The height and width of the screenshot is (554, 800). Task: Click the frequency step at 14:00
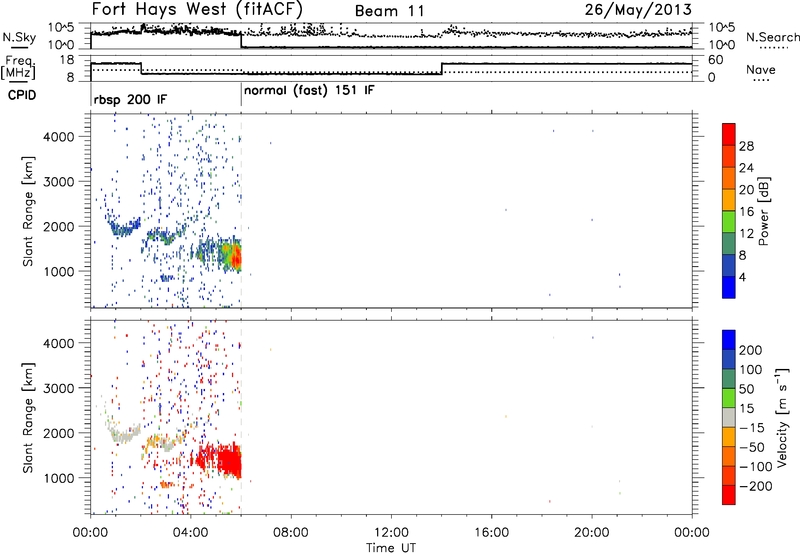(x=442, y=69)
